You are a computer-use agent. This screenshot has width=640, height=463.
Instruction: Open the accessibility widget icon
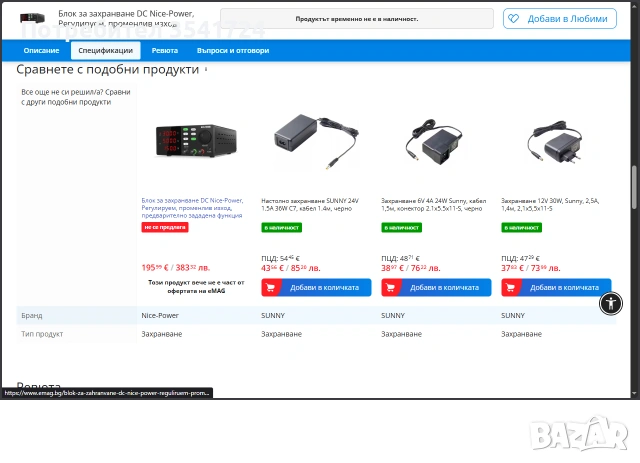611,303
